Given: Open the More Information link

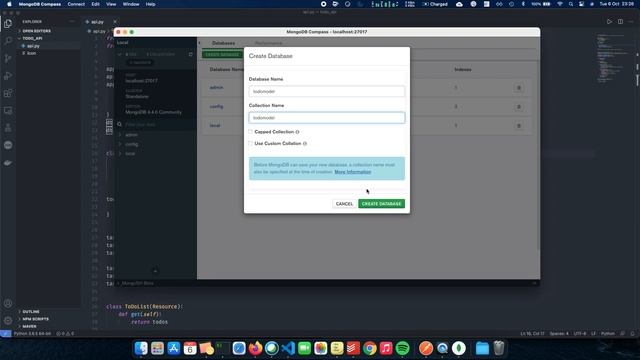Looking at the screenshot, I should coord(353,172).
